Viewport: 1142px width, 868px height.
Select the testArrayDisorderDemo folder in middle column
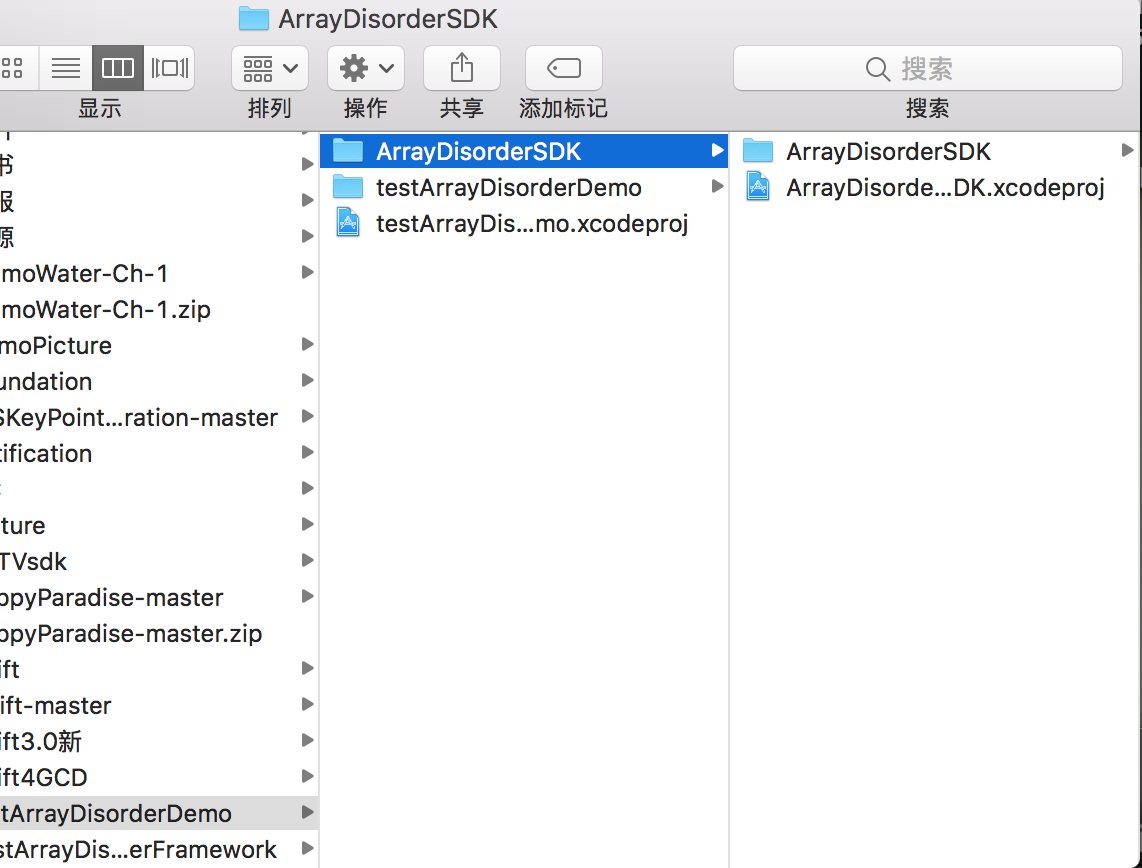(x=508, y=187)
